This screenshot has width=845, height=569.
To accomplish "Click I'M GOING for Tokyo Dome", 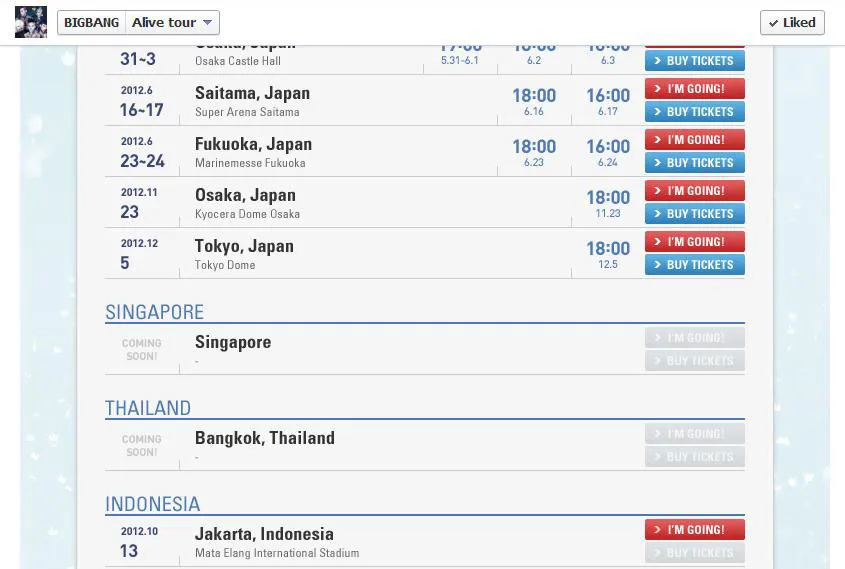I will coord(695,241).
